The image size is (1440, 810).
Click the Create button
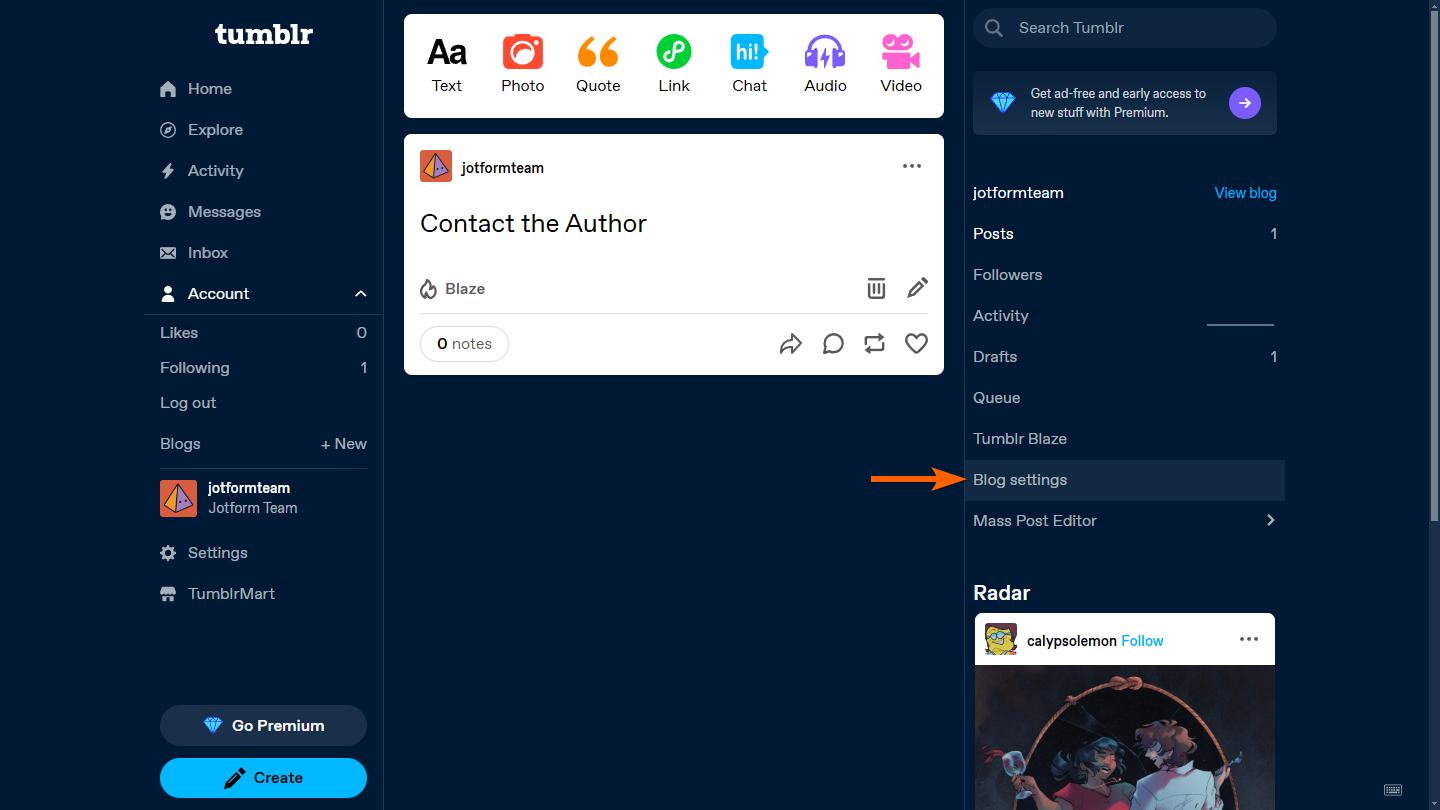[x=264, y=778]
